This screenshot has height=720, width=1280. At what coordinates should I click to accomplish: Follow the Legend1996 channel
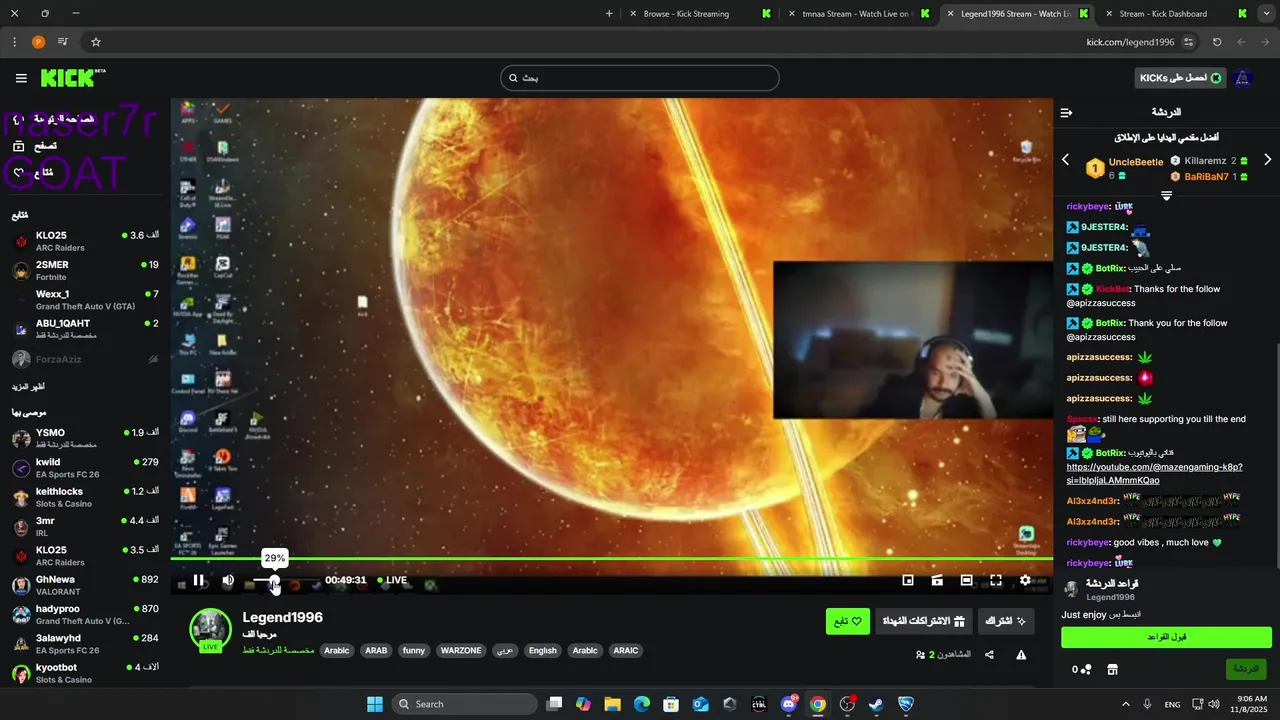pyautogui.click(x=848, y=621)
